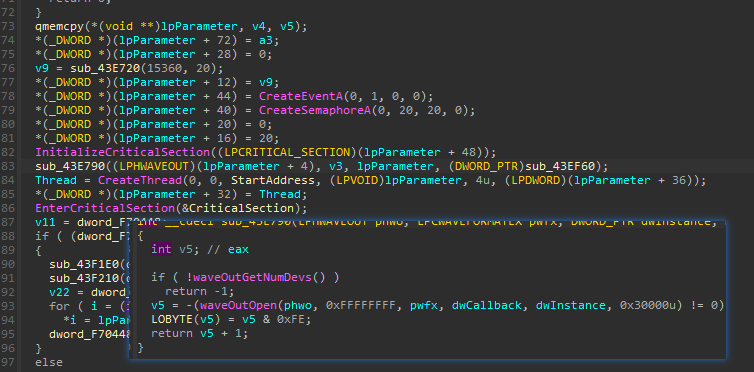The height and width of the screenshot is (372, 754).
Task: Click the EnterCriticalSection call
Action: coord(105,208)
